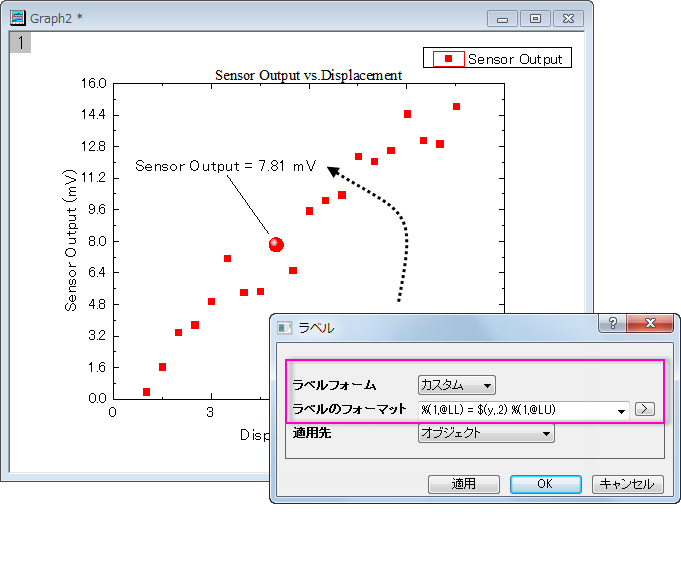The image size is (681, 569).
Task: Click the 16.0 Y axis tick label
Action: coord(93,83)
